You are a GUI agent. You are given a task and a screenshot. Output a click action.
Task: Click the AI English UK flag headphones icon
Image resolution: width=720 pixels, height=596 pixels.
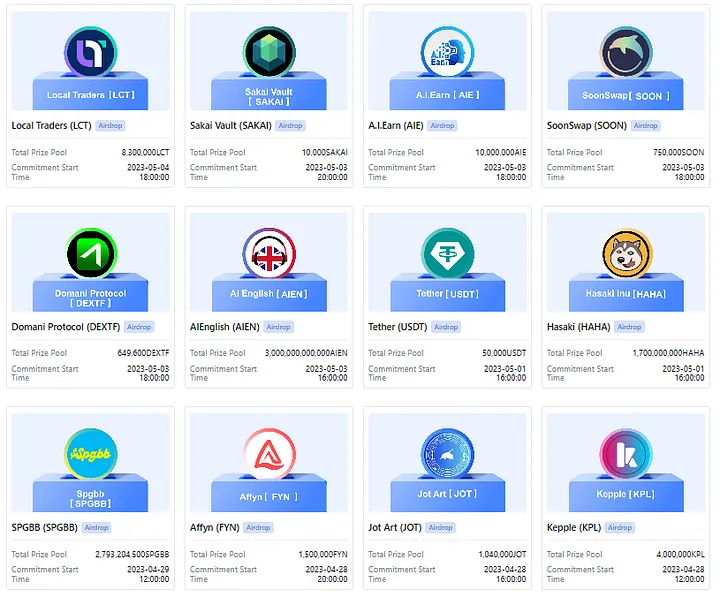tap(269, 253)
